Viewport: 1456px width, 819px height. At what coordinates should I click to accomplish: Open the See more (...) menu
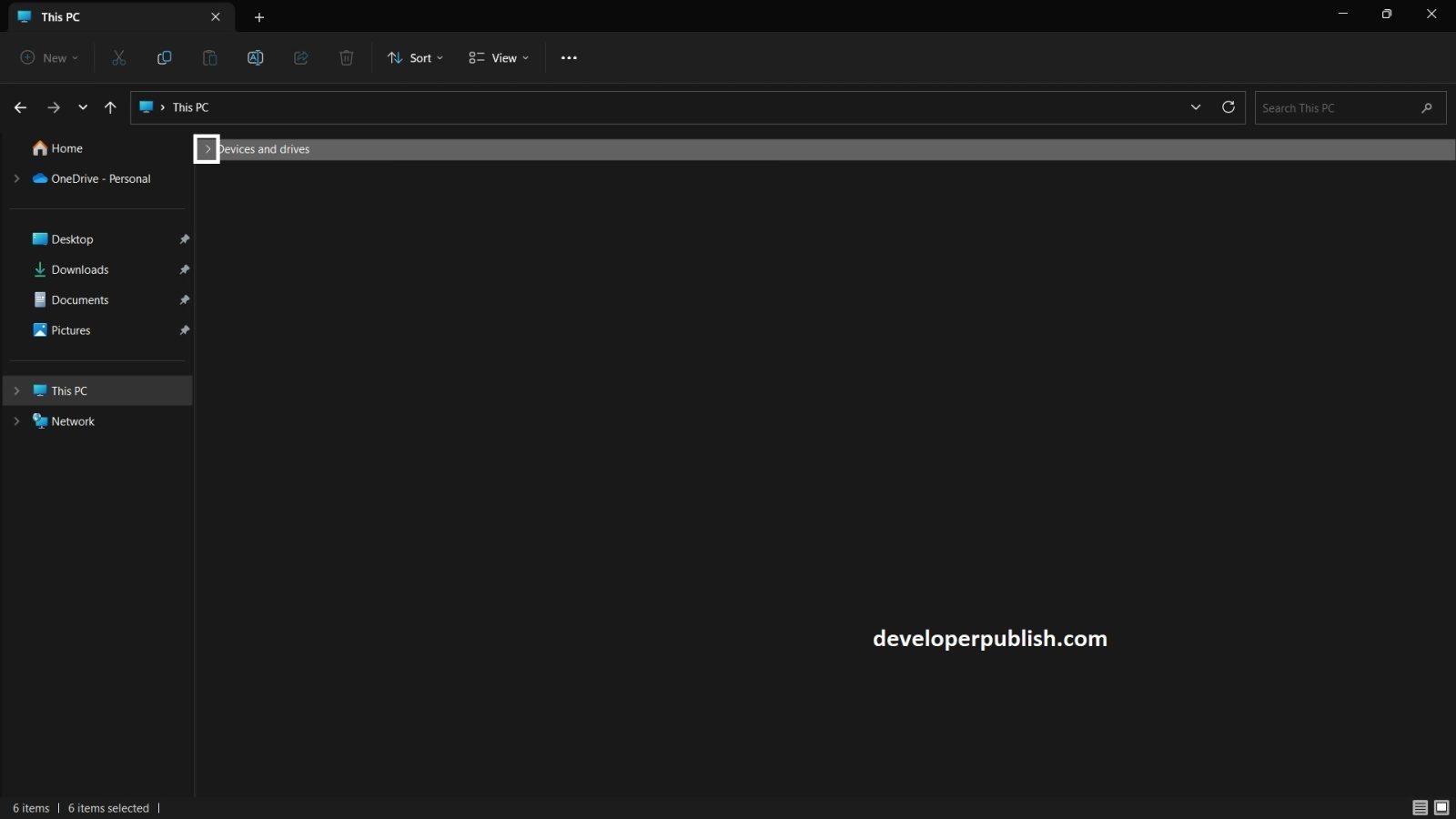pyautogui.click(x=569, y=57)
